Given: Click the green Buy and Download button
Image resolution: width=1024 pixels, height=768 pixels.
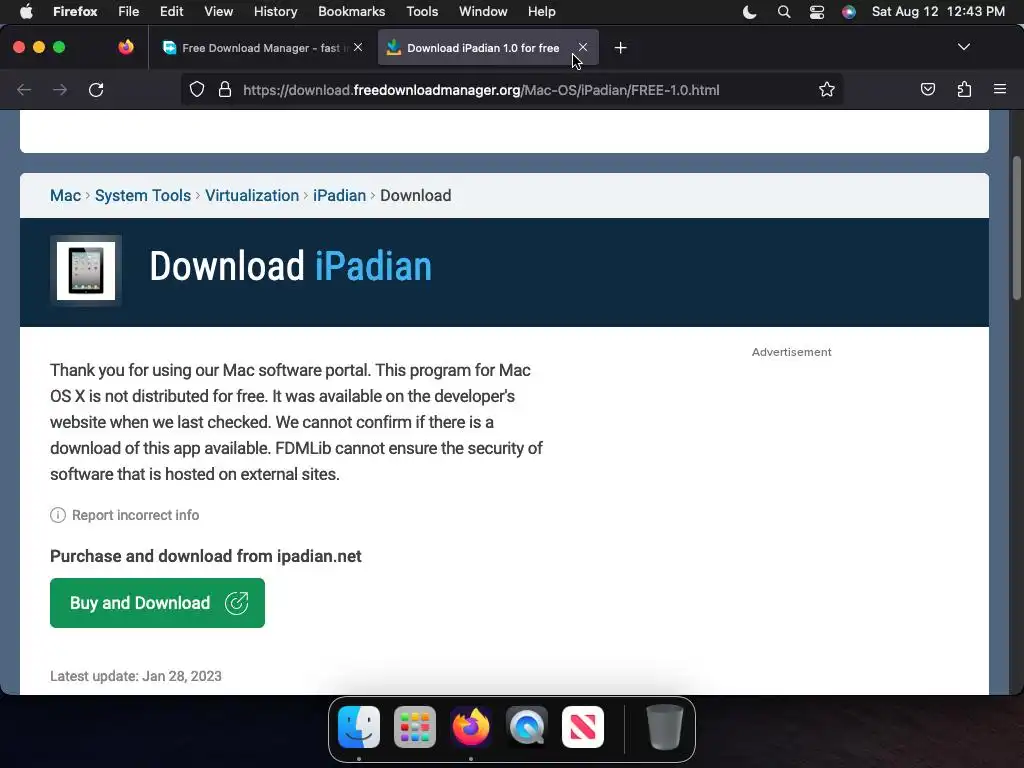Looking at the screenshot, I should point(157,603).
